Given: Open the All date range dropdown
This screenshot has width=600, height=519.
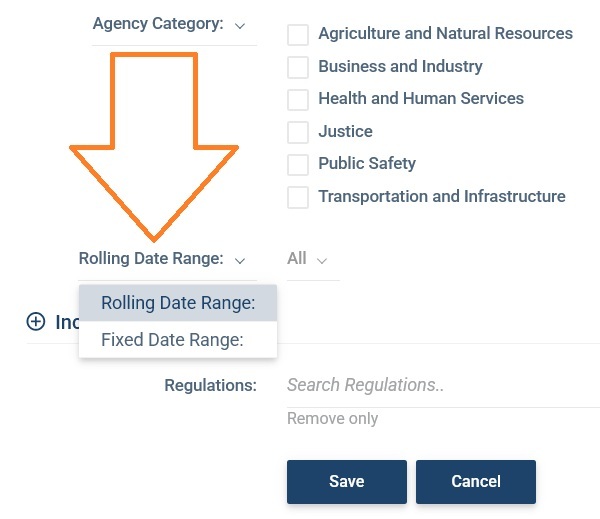Looking at the screenshot, I should coord(307,259).
